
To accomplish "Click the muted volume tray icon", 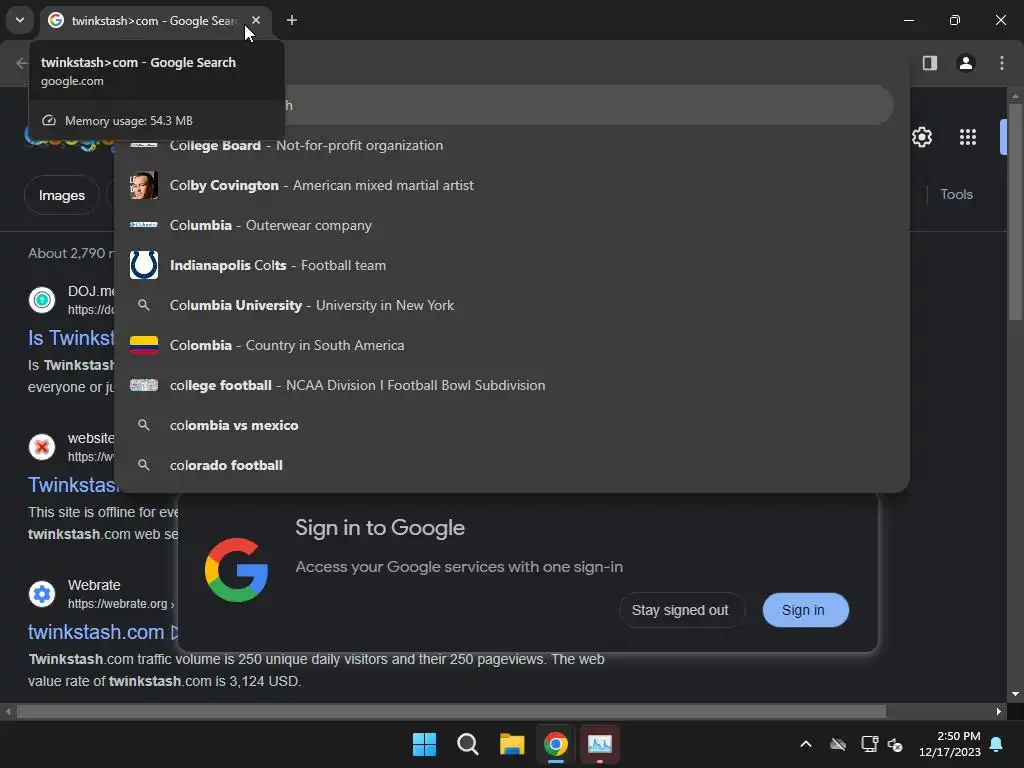I will (895, 744).
